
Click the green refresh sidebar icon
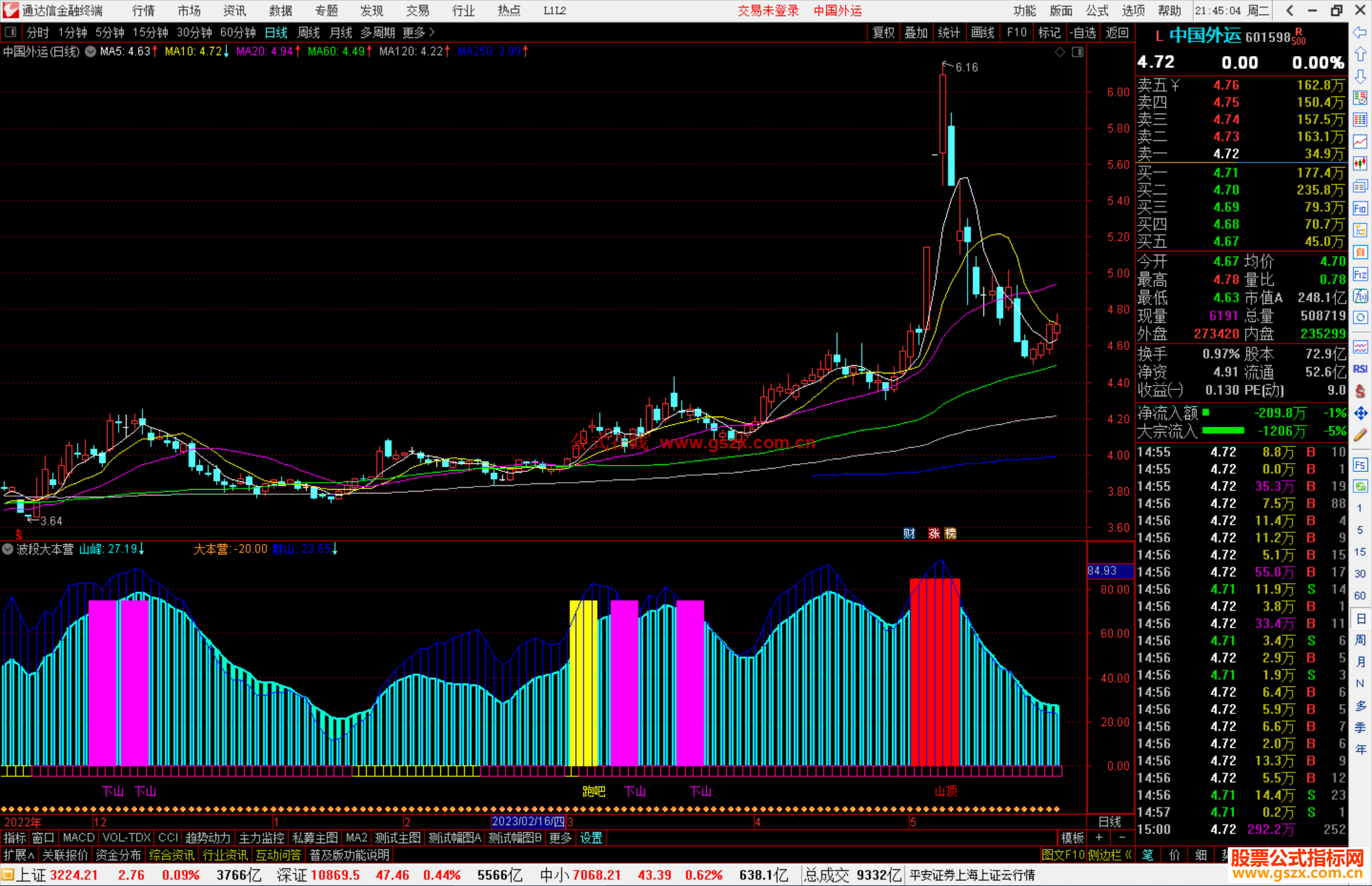click(1360, 487)
